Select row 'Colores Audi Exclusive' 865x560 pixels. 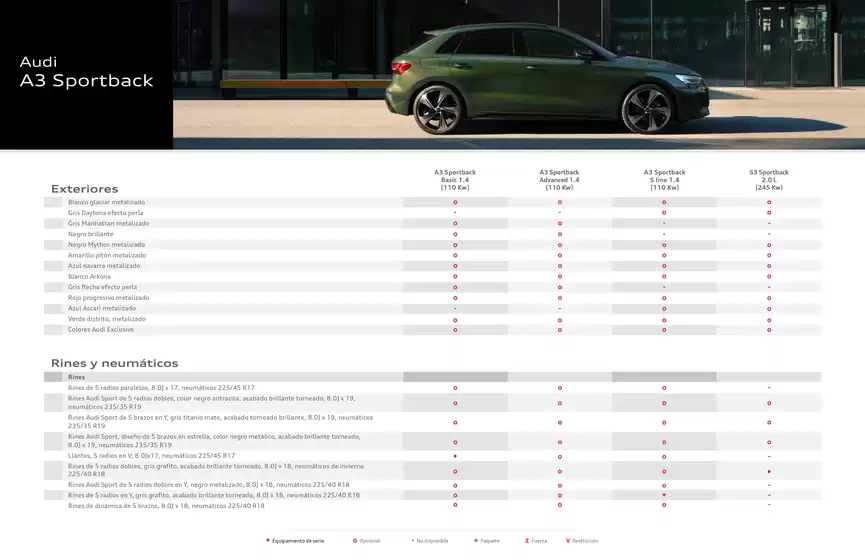point(432,329)
